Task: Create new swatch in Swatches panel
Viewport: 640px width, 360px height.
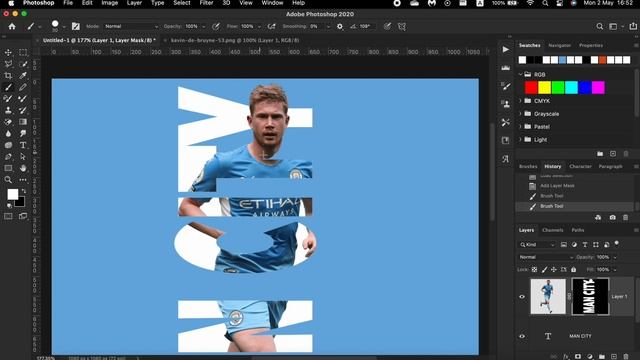Action: click(613, 154)
